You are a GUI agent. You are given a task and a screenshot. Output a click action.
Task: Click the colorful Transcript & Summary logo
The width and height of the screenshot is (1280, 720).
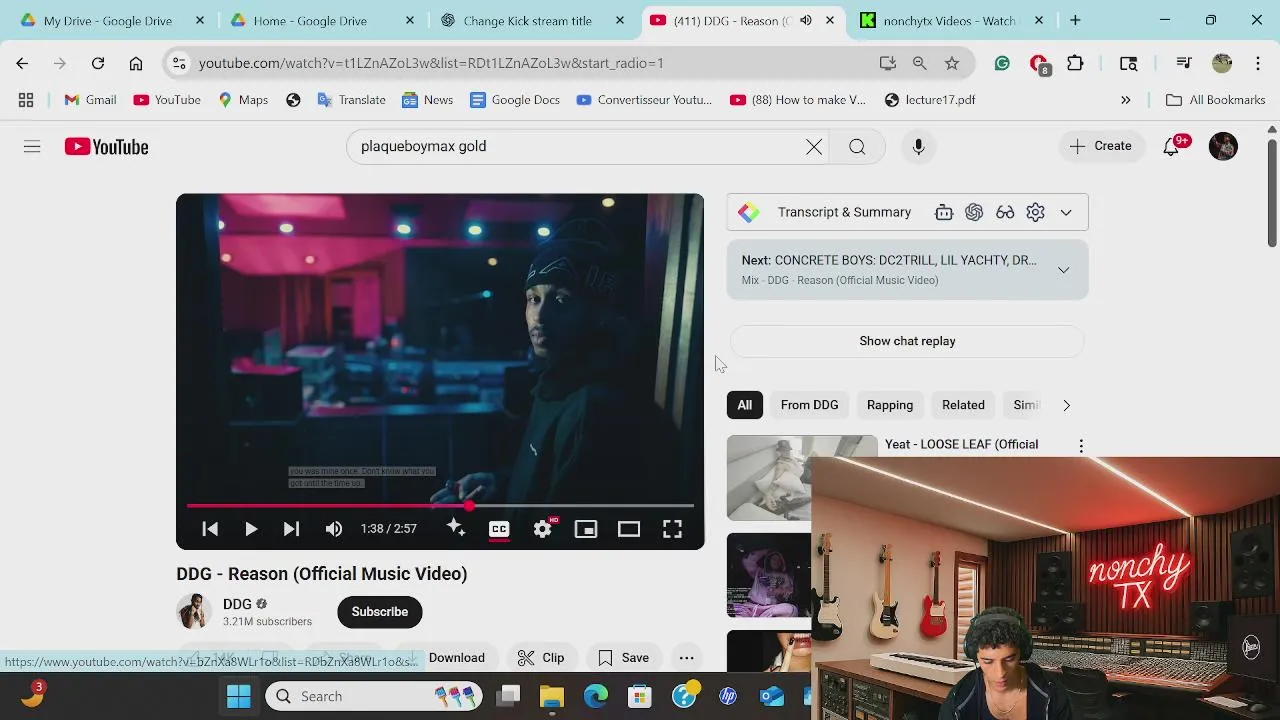tap(748, 212)
